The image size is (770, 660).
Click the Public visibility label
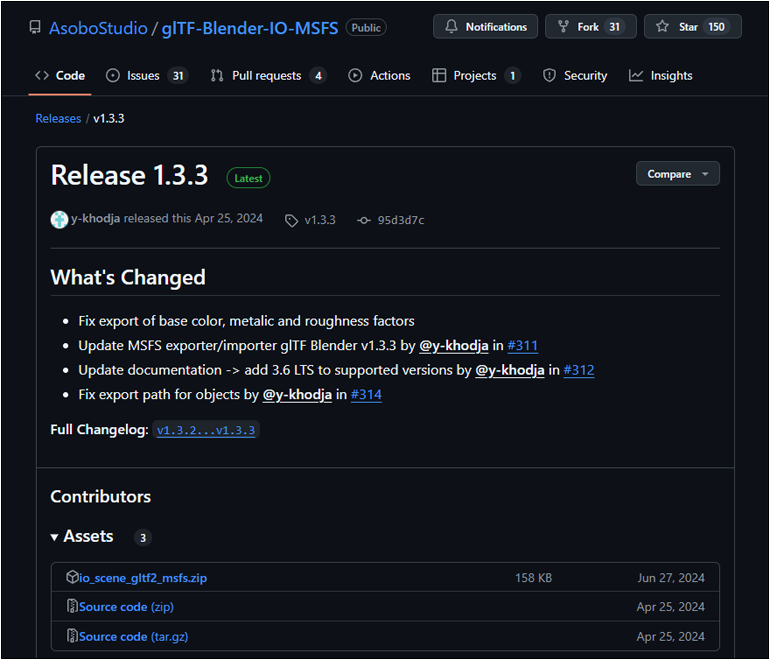coord(366,28)
